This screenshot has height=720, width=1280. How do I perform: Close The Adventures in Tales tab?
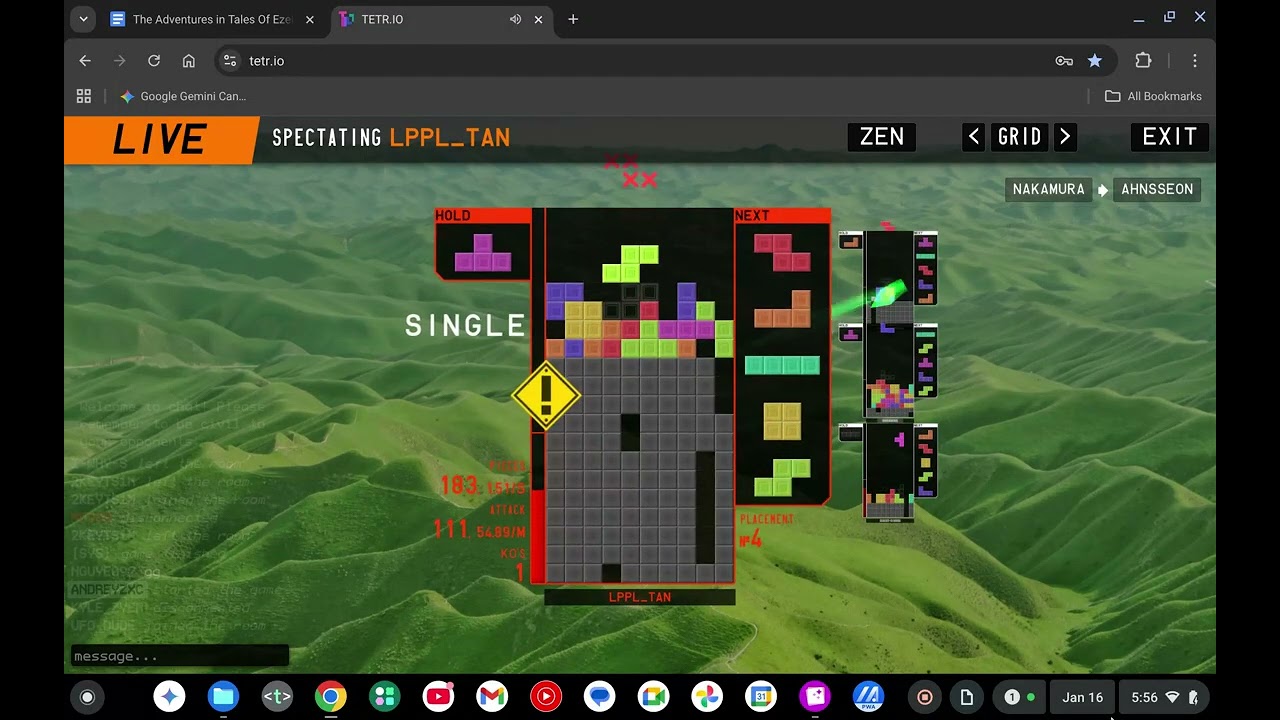[309, 19]
